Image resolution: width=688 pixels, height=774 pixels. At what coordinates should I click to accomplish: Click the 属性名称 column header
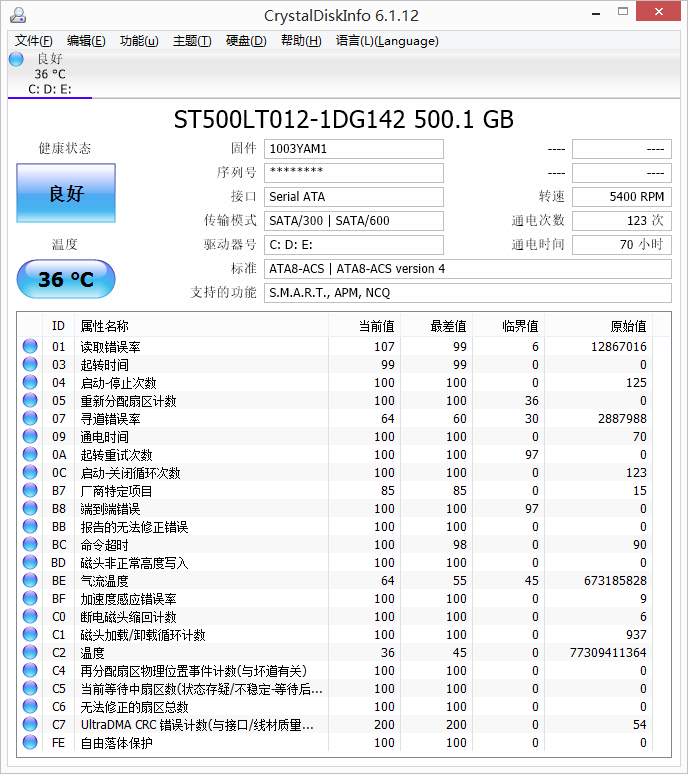(201, 326)
